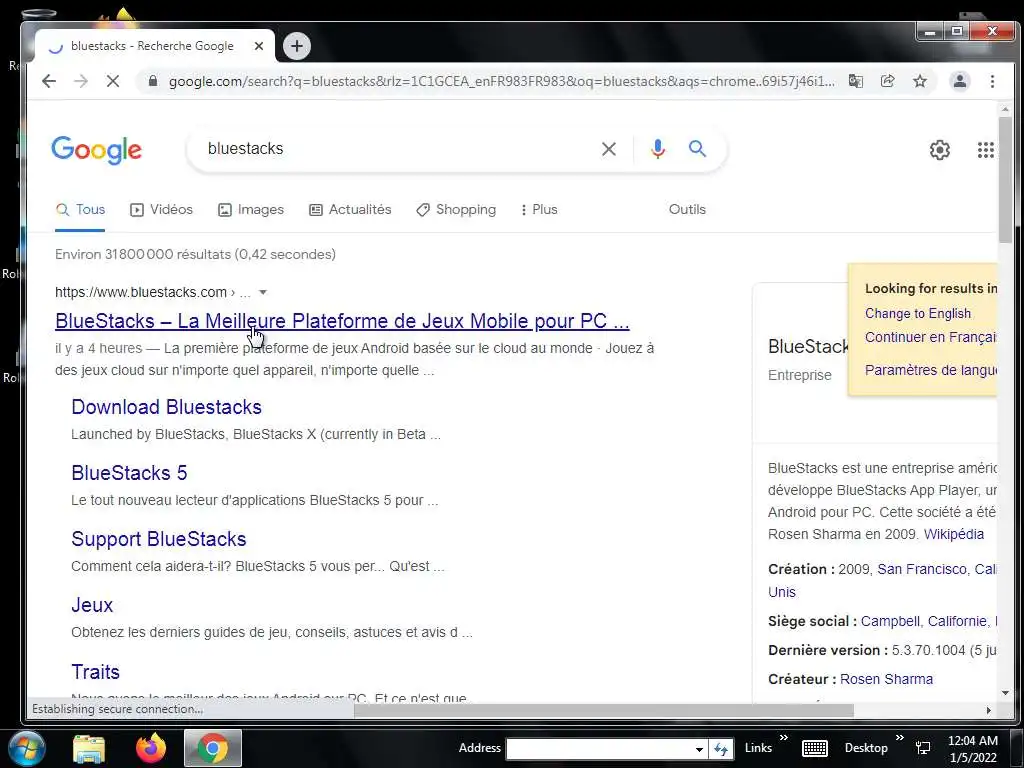Screen dimensions: 1024x768
Task: Click Change to English link
Action: point(918,313)
